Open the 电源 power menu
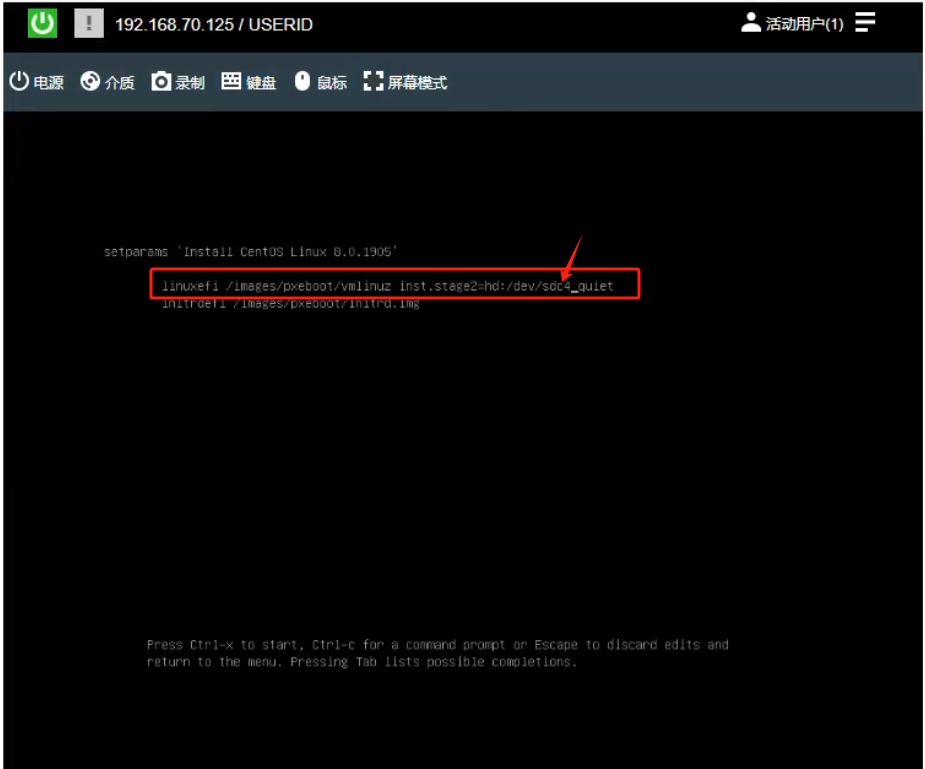 click(37, 81)
